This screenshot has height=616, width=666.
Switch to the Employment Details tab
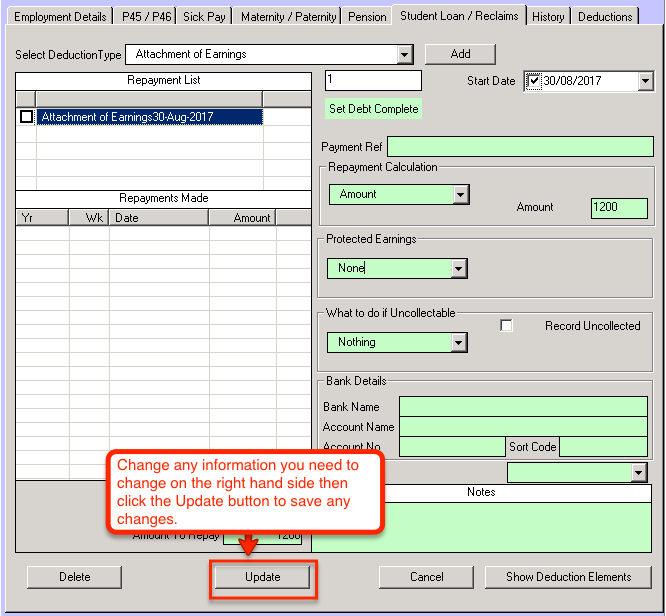pyautogui.click(x=60, y=17)
